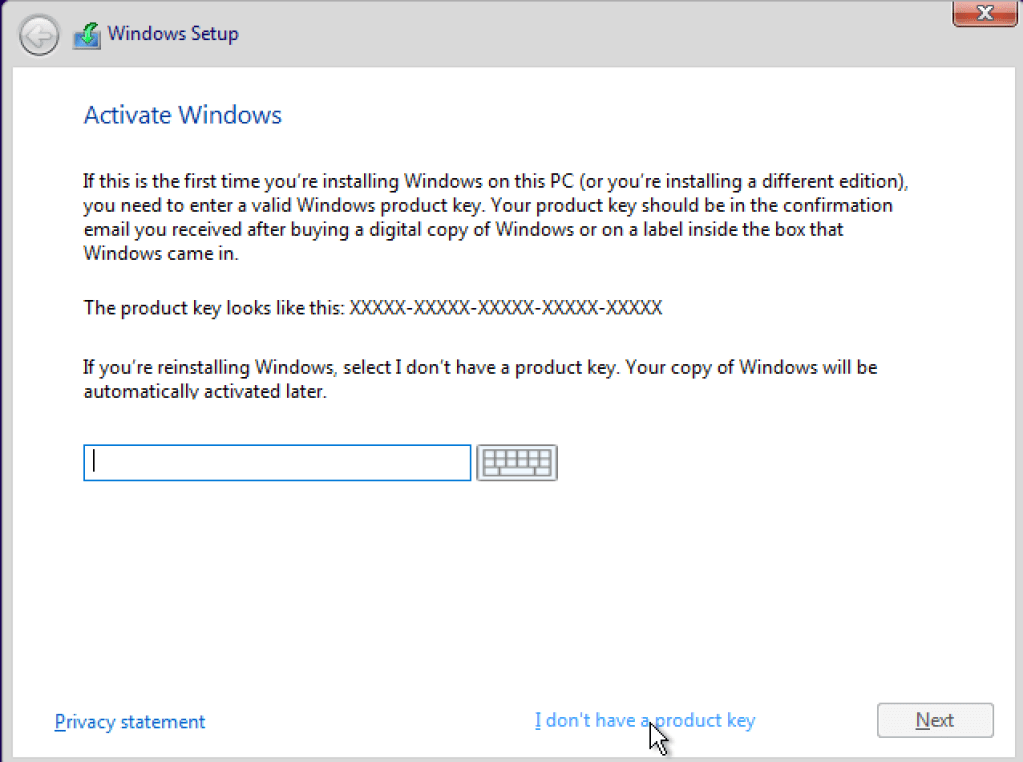The height and width of the screenshot is (762, 1023).
Task: Click the empty title bar area
Action: coord(600,35)
